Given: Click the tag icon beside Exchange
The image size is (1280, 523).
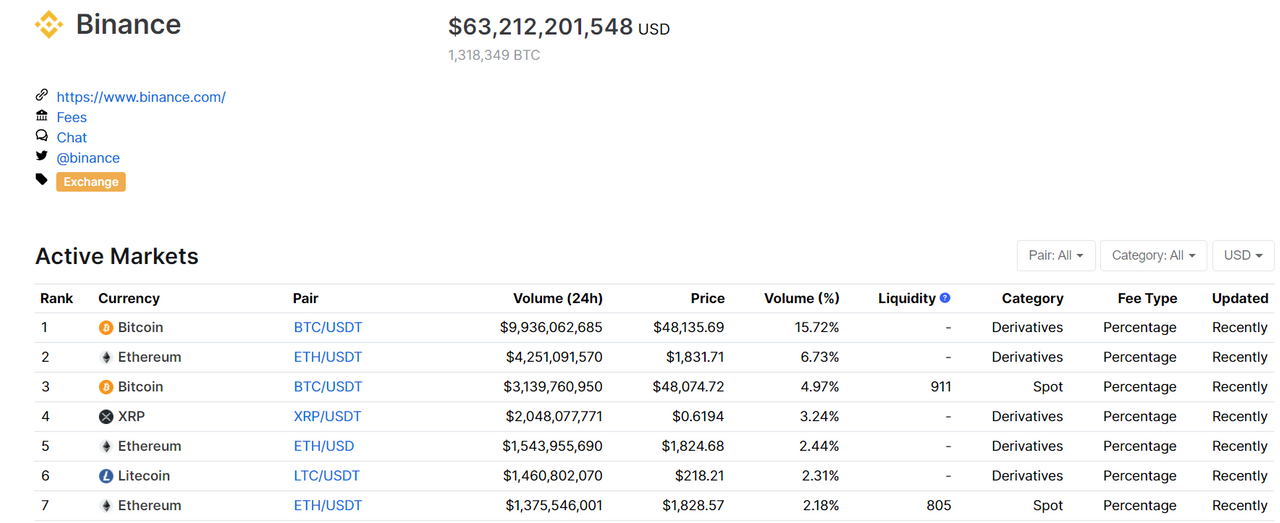Looking at the screenshot, I should point(41,180).
